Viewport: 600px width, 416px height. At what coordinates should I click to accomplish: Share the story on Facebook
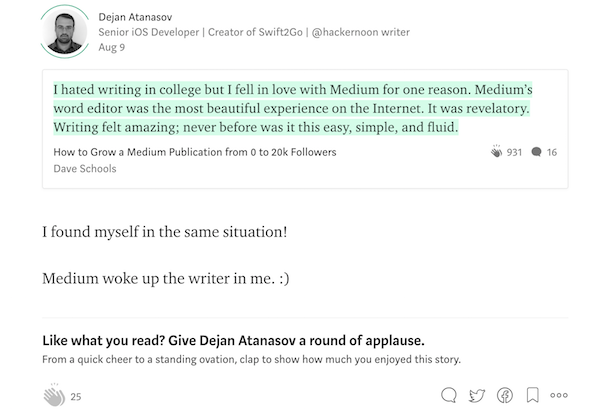pos(505,395)
